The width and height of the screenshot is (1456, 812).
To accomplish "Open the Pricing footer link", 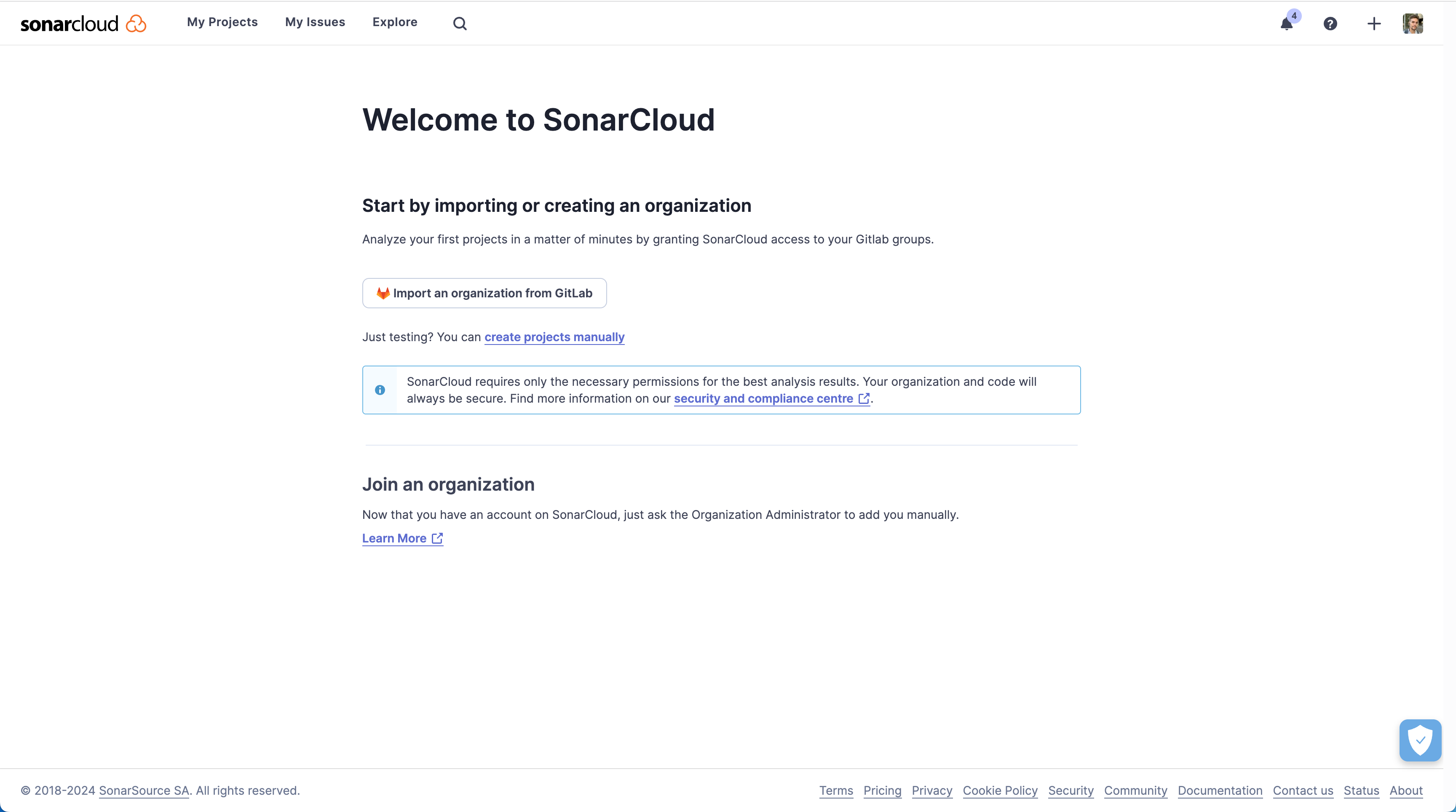I will pyautogui.click(x=882, y=791).
